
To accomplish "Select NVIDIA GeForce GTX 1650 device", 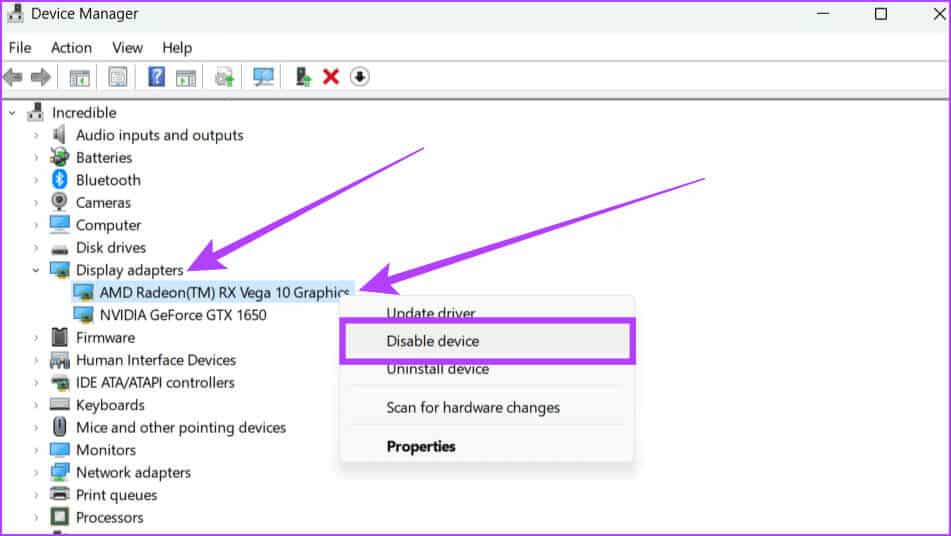I will pyautogui.click(x=183, y=315).
